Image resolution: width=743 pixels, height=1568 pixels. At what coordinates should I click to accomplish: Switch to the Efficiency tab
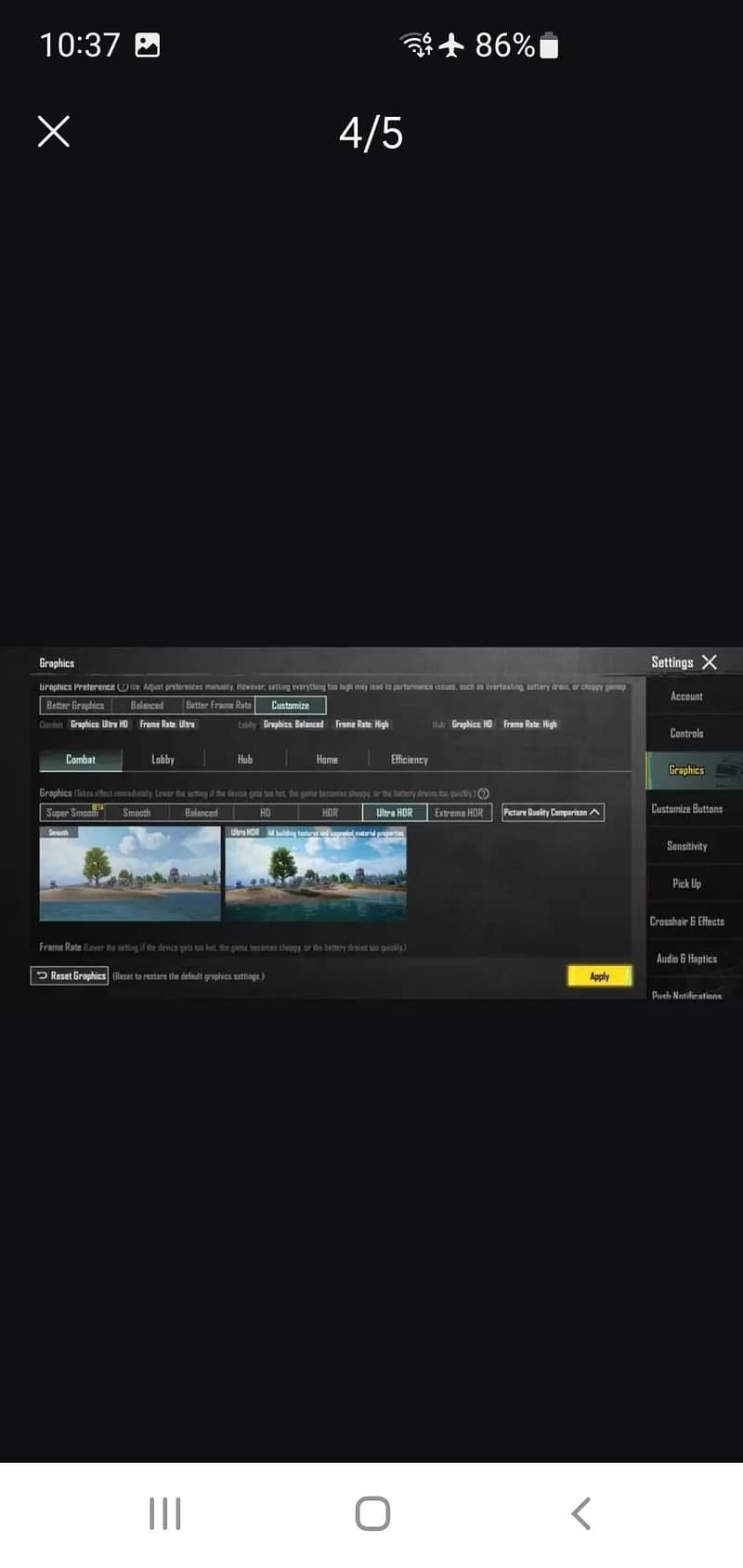[x=409, y=760]
